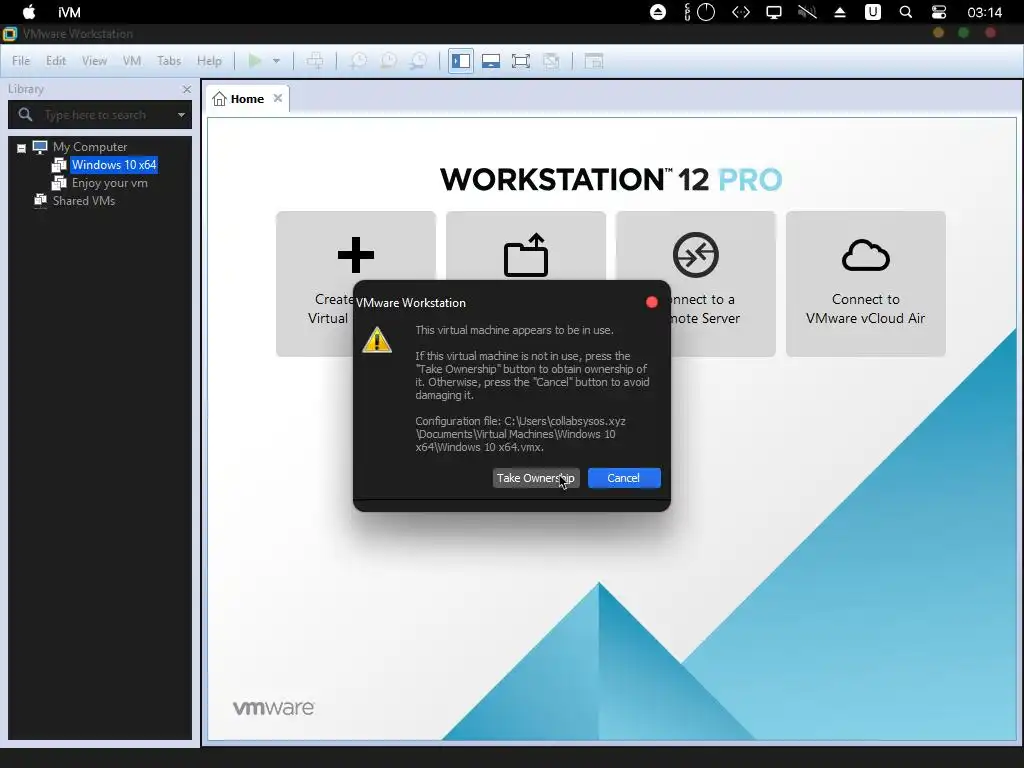Screen dimensions: 1024x768
Task: Click the Send Ctrl+Alt+Del toolbar icon
Action: coord(315,61)
